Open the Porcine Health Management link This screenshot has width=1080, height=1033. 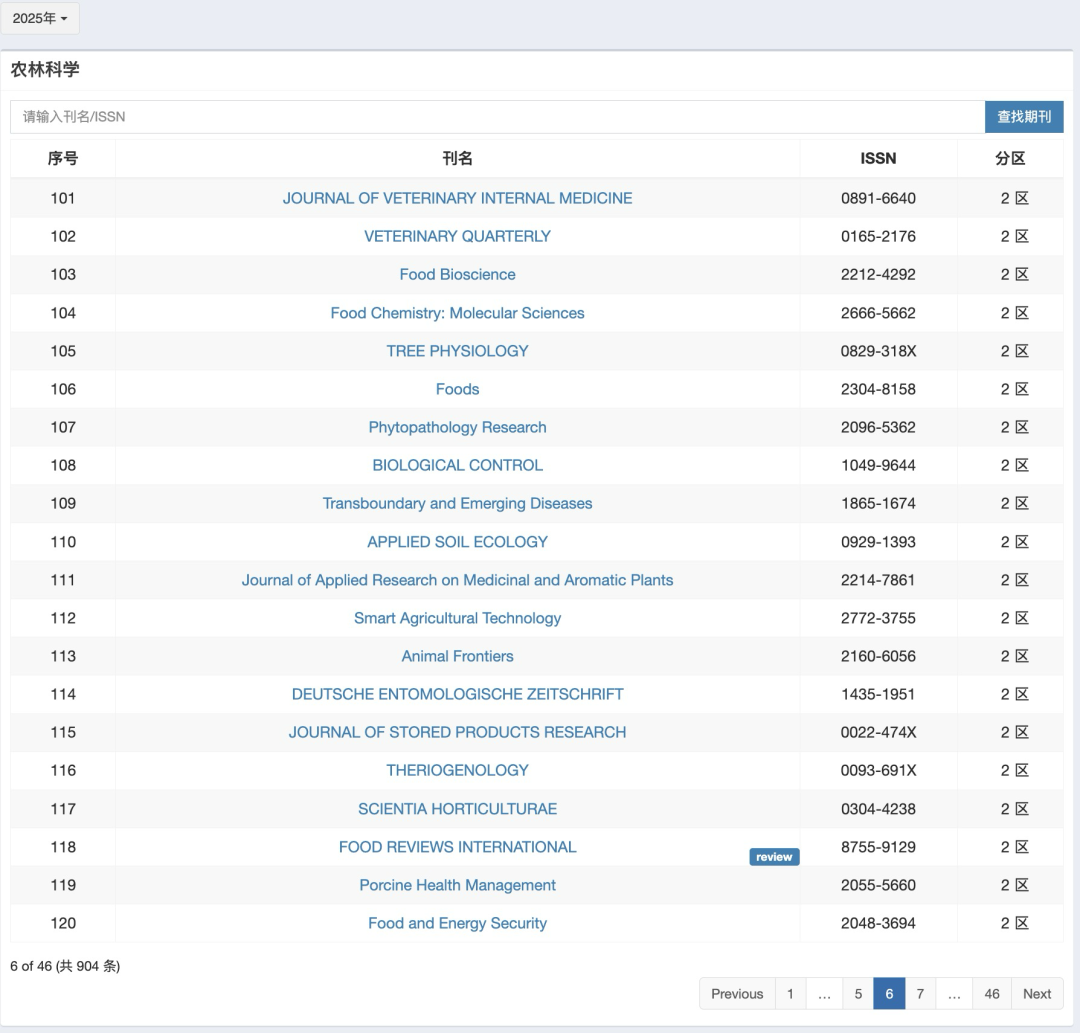coord(457,885)
